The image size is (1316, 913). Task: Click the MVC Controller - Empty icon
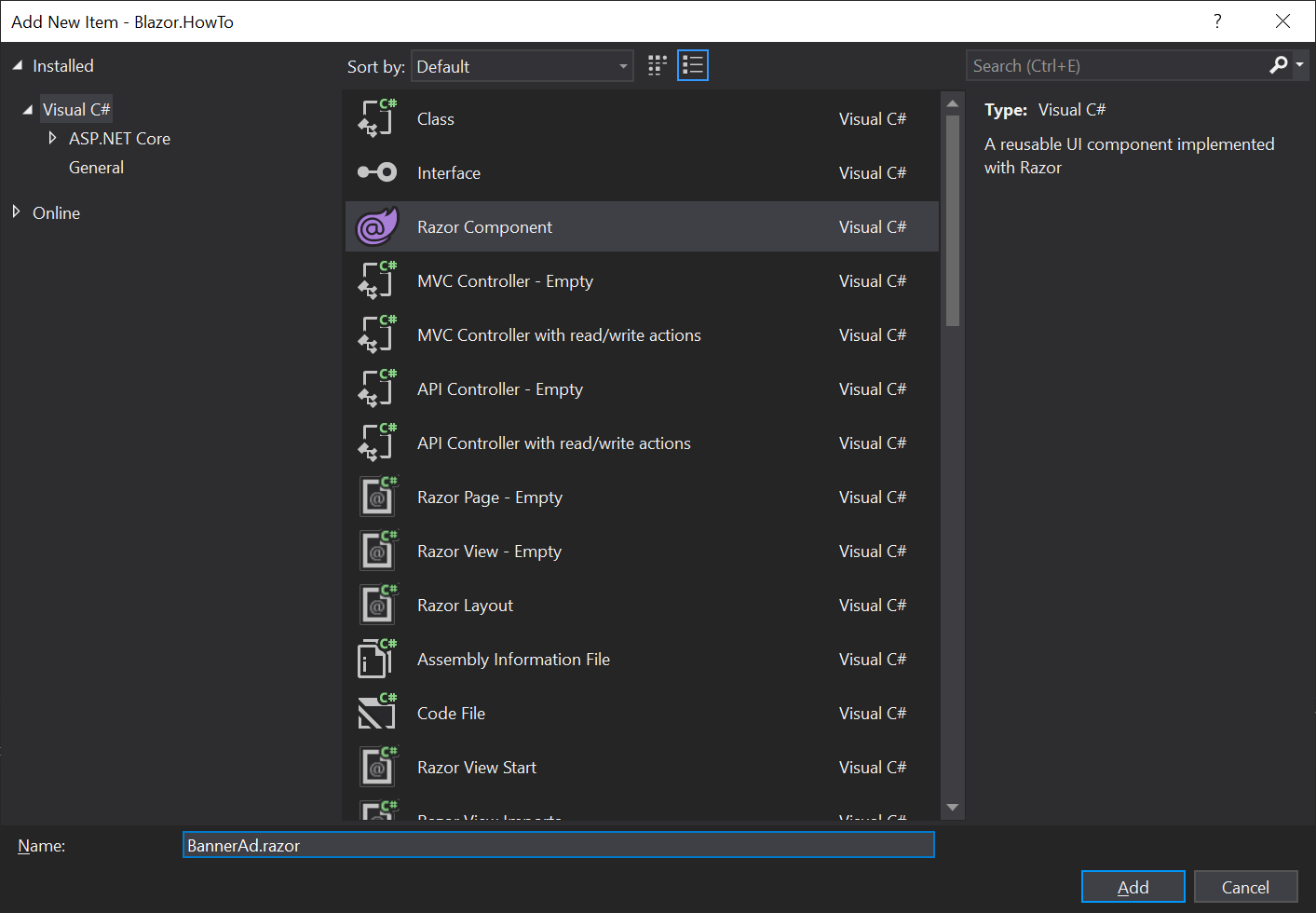(376, 280)
